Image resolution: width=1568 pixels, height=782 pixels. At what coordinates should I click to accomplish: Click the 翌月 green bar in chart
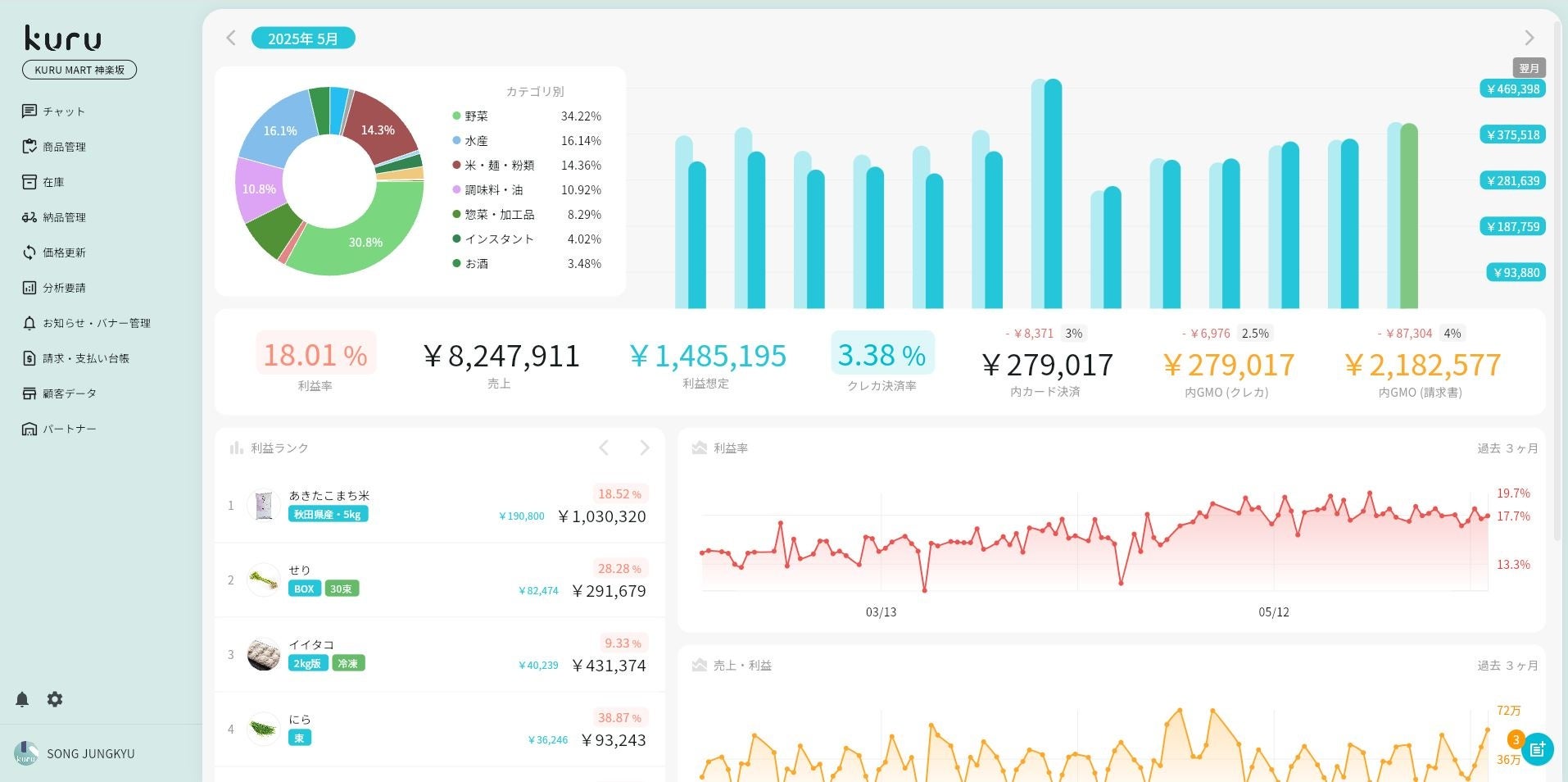point(1409,216)
